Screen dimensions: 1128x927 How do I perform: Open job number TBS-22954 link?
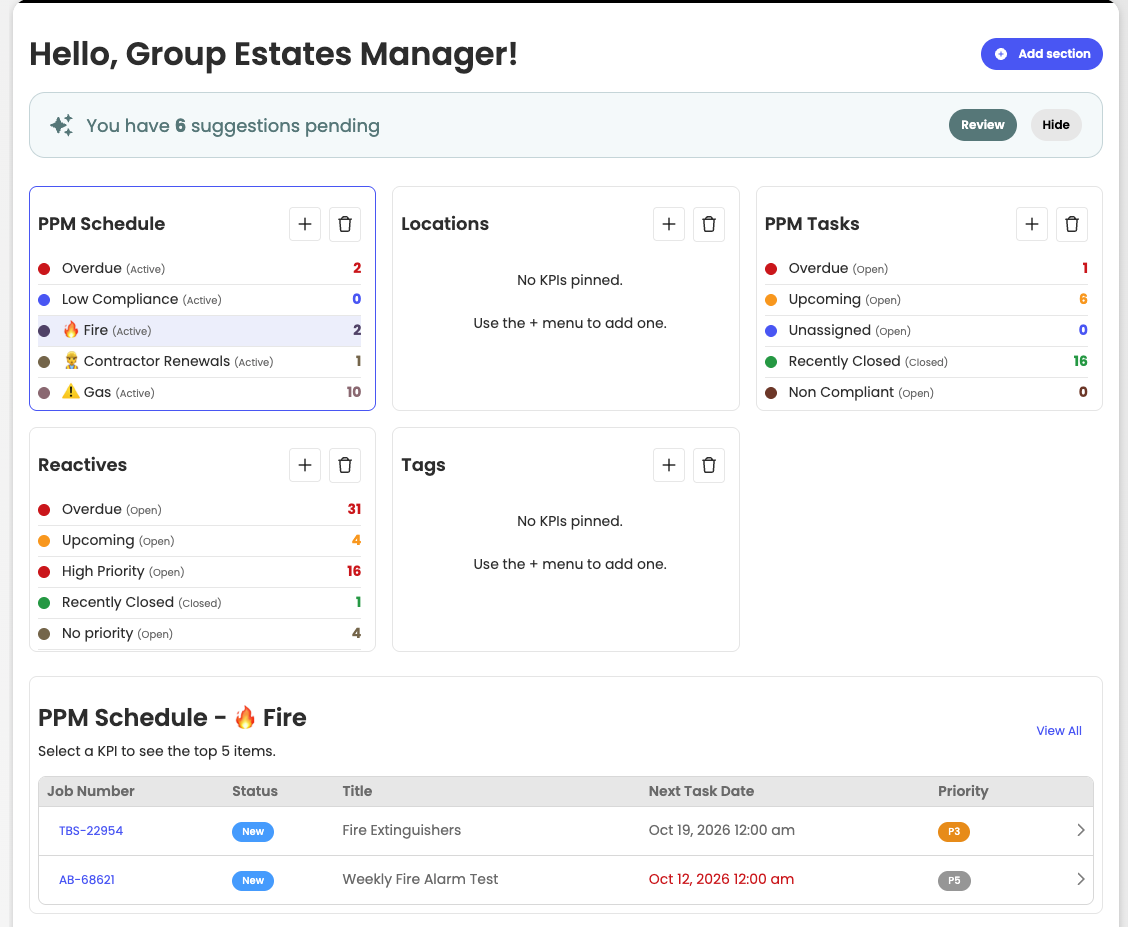click(91, 831)
